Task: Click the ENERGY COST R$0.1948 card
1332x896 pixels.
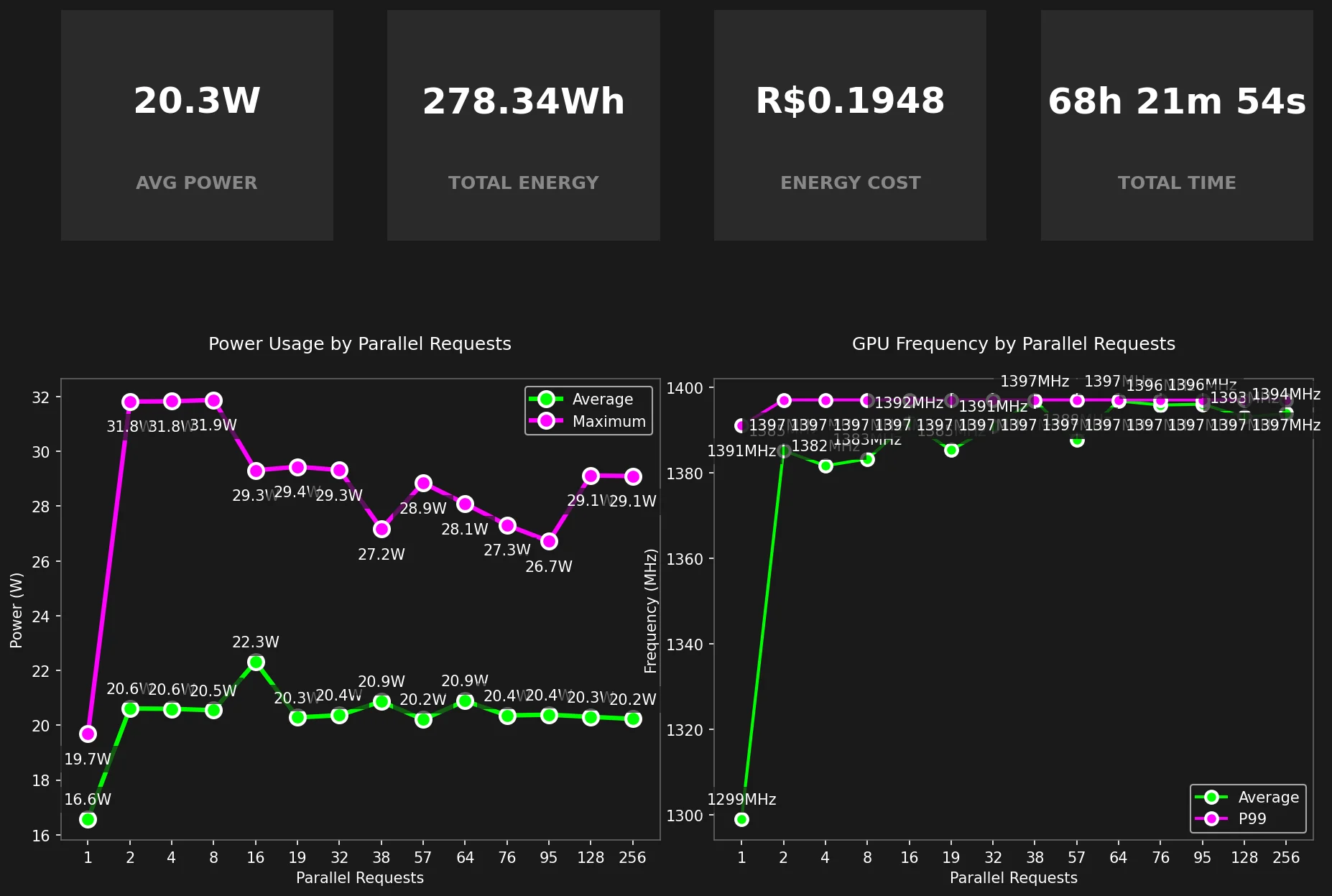Action: click(850, 125)
